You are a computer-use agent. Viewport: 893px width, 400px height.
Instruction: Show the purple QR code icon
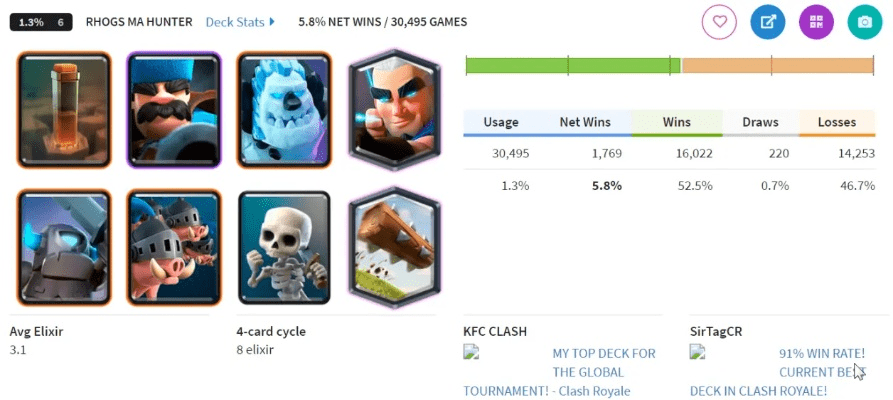click(816, 22)
